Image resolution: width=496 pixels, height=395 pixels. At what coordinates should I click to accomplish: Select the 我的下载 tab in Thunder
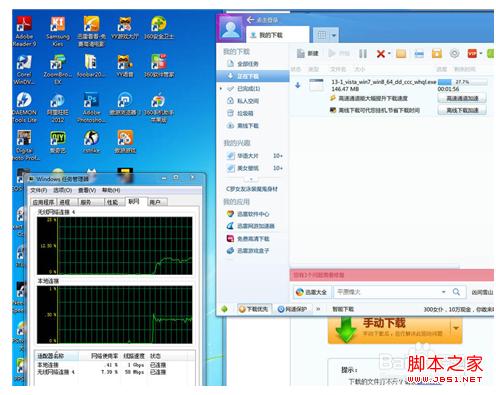tap(277, 35)
